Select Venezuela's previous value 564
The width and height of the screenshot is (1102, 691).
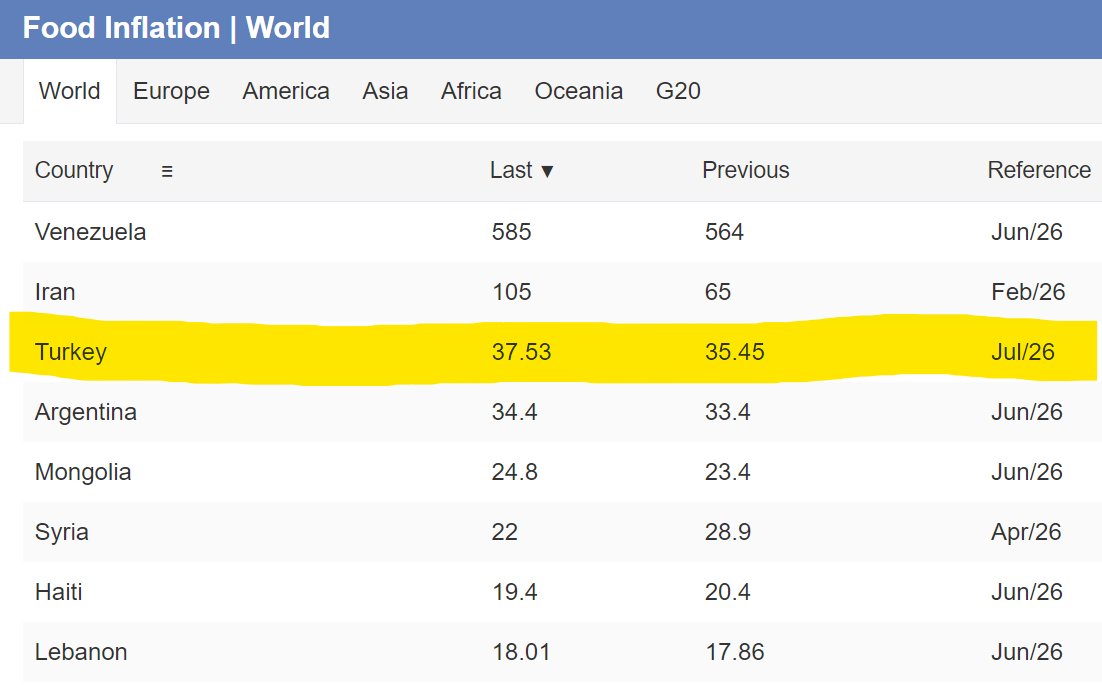pyautogui.click(x=724, y=232)
